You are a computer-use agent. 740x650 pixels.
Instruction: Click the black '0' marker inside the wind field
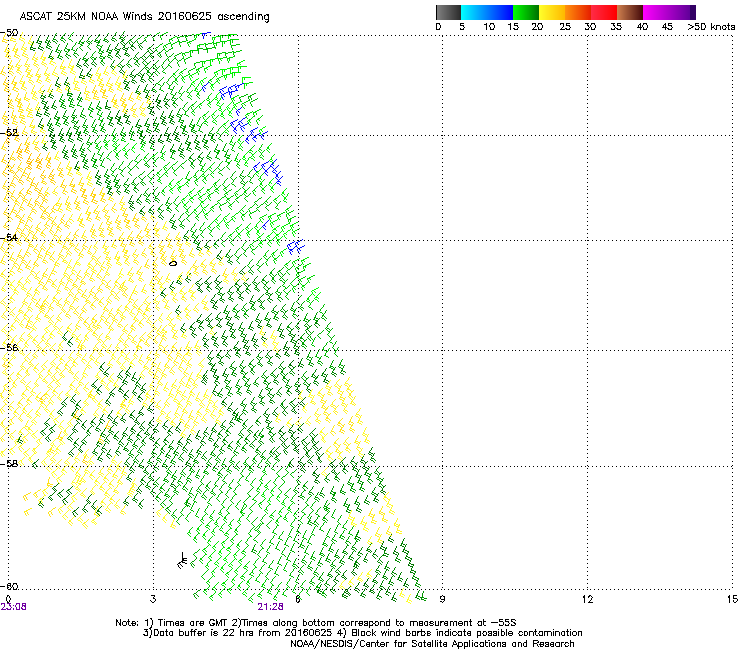click(x=173, y=263)
